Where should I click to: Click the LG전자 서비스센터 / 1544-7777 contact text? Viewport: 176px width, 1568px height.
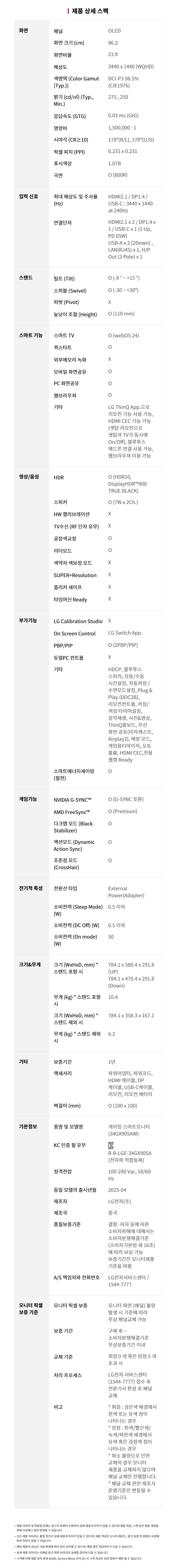[129, 1281]
